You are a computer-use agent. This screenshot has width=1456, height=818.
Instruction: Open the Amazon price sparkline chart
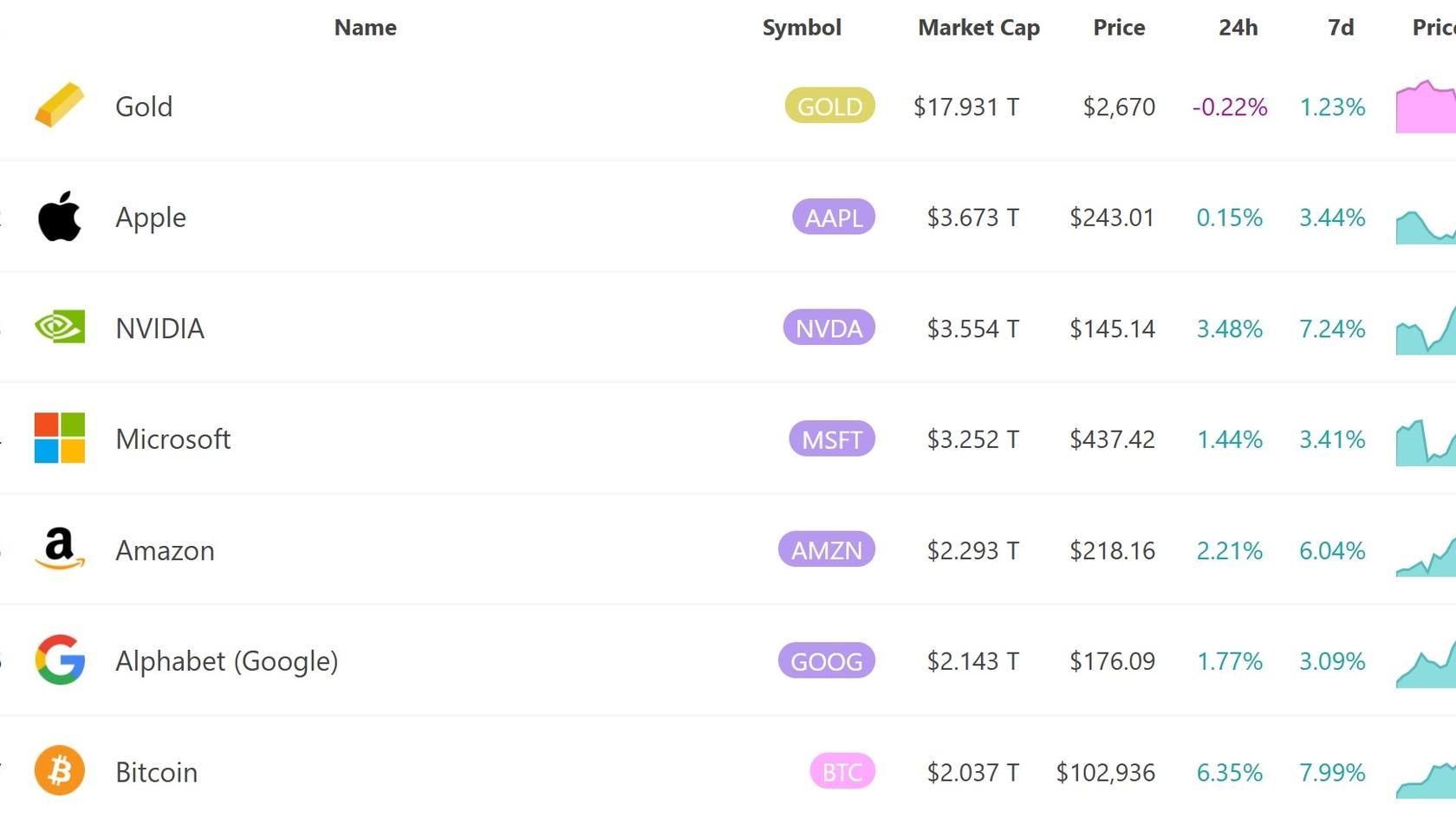click(x=1426, y=556)
